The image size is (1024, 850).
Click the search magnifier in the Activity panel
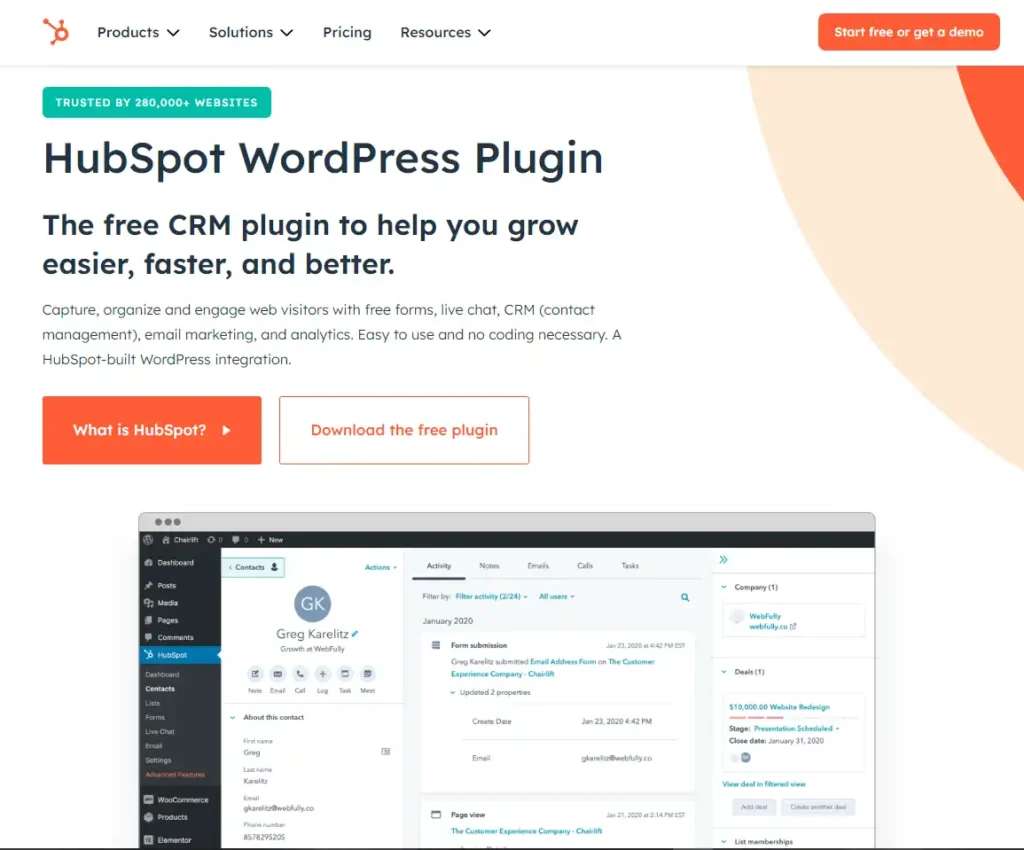click(x=684, y=596)
